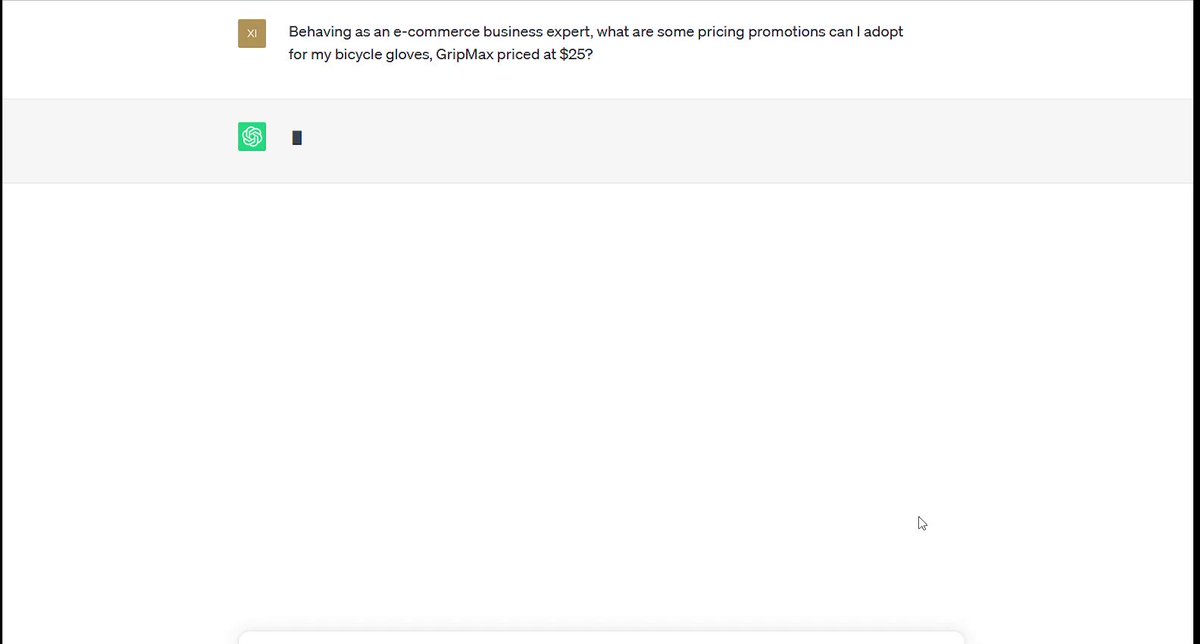Click the word priced in second line
The height and width of the screenshot is (644, 1200).
click(517, 54)
